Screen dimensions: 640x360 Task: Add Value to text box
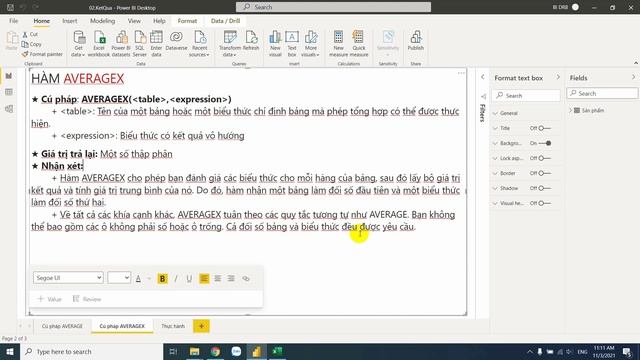[49, 299]
